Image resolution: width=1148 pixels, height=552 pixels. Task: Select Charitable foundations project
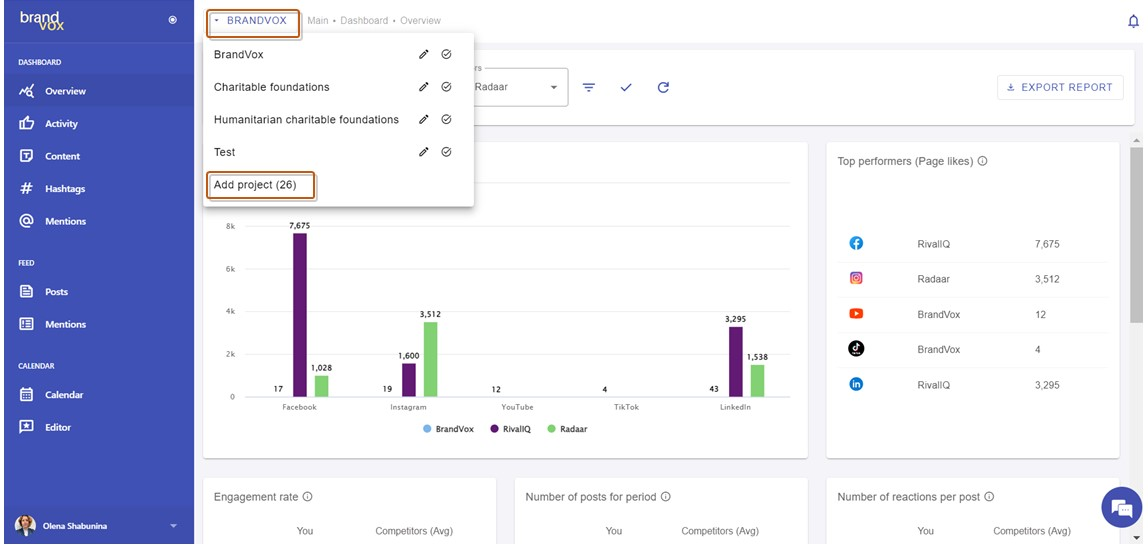click(272, 87)
